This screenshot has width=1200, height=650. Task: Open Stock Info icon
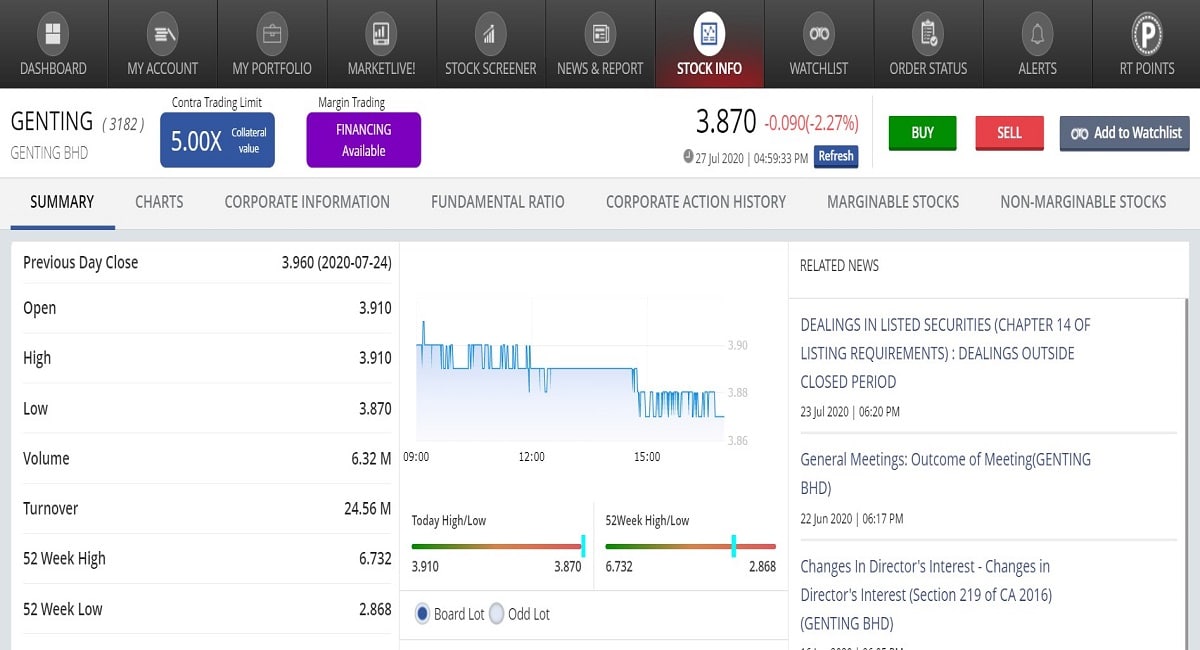click(x=709, y=34)
